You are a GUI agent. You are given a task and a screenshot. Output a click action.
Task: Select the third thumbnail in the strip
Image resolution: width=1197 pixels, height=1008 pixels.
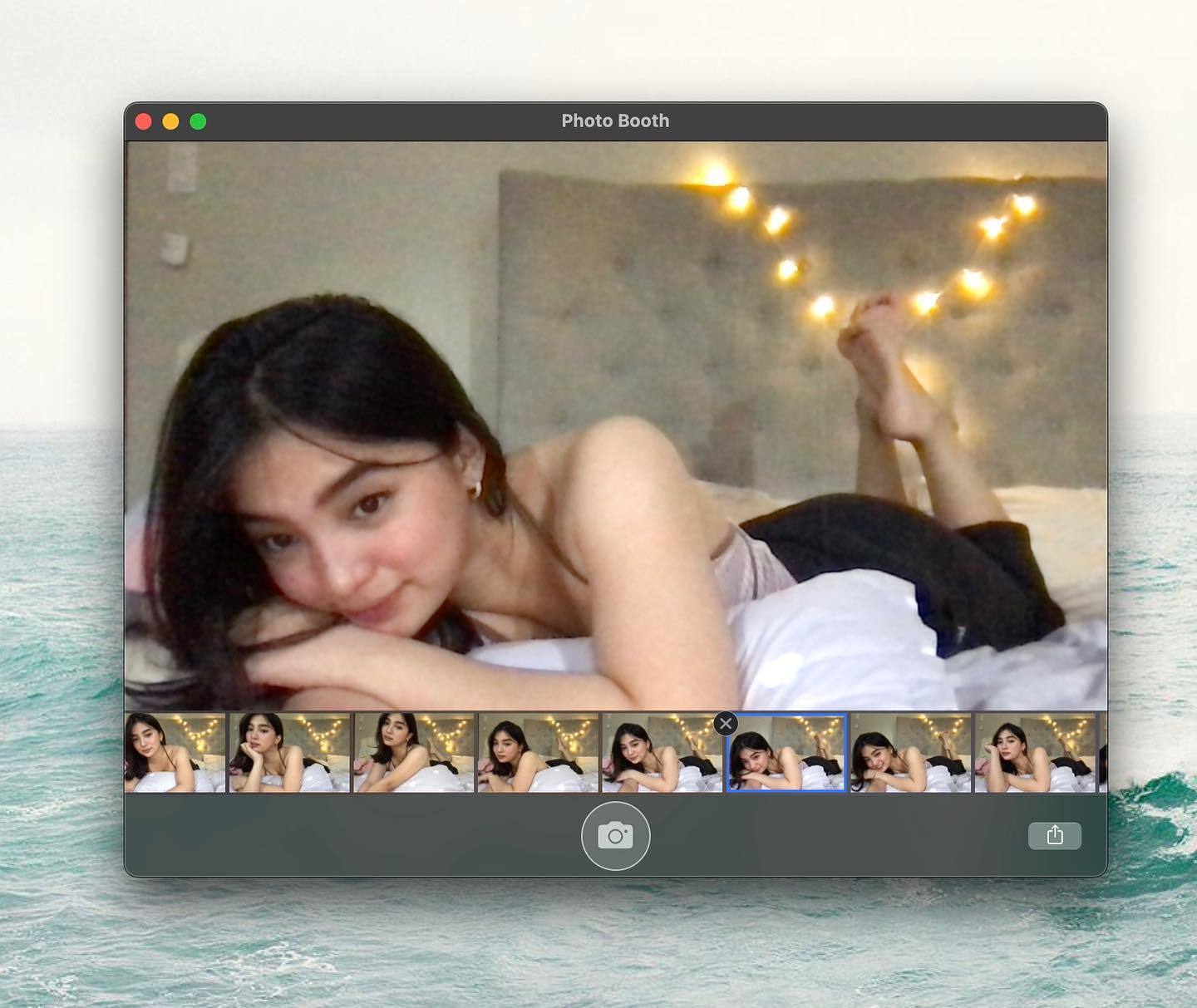pos(414,753)
